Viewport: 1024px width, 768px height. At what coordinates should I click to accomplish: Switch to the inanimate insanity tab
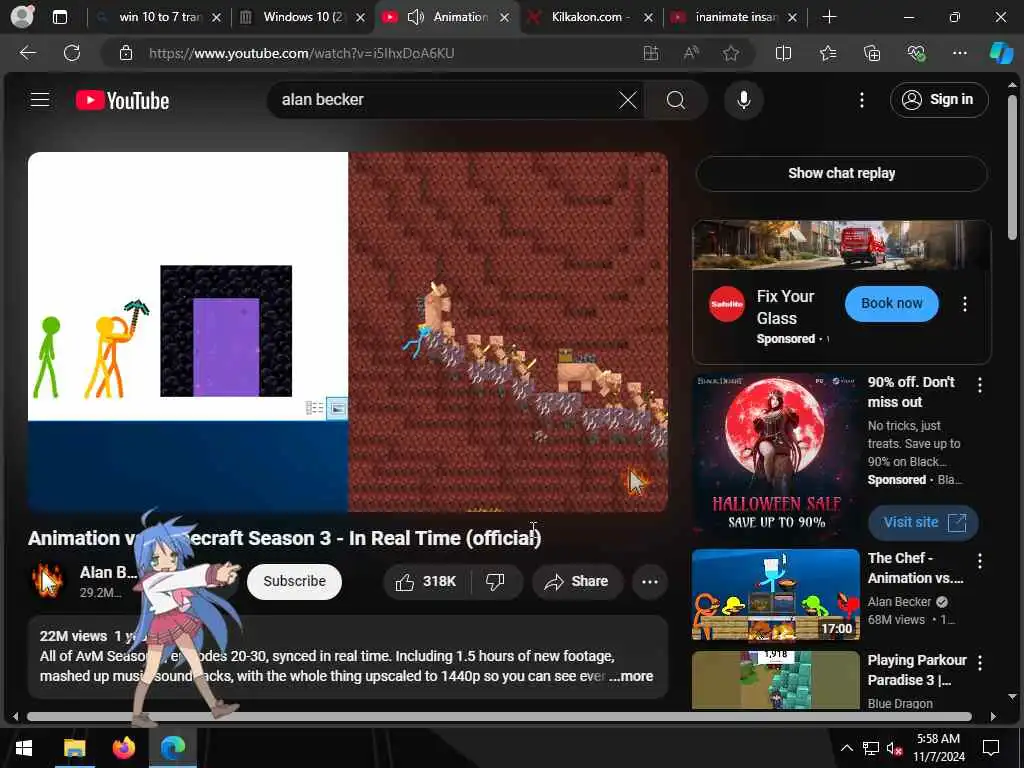[x=735, y=17]
